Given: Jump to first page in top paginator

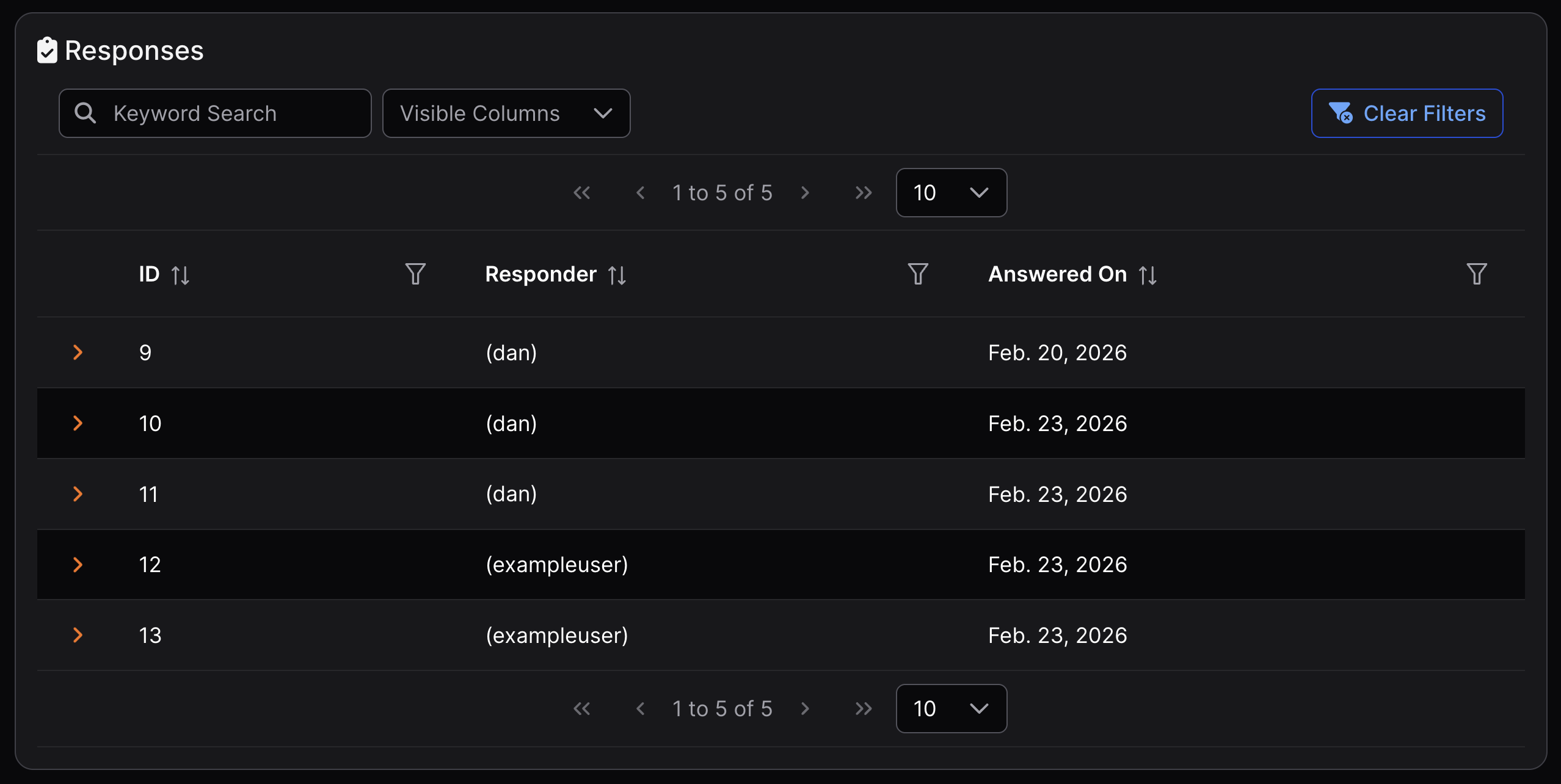Looking at the screenshot, I should [582, 193].
